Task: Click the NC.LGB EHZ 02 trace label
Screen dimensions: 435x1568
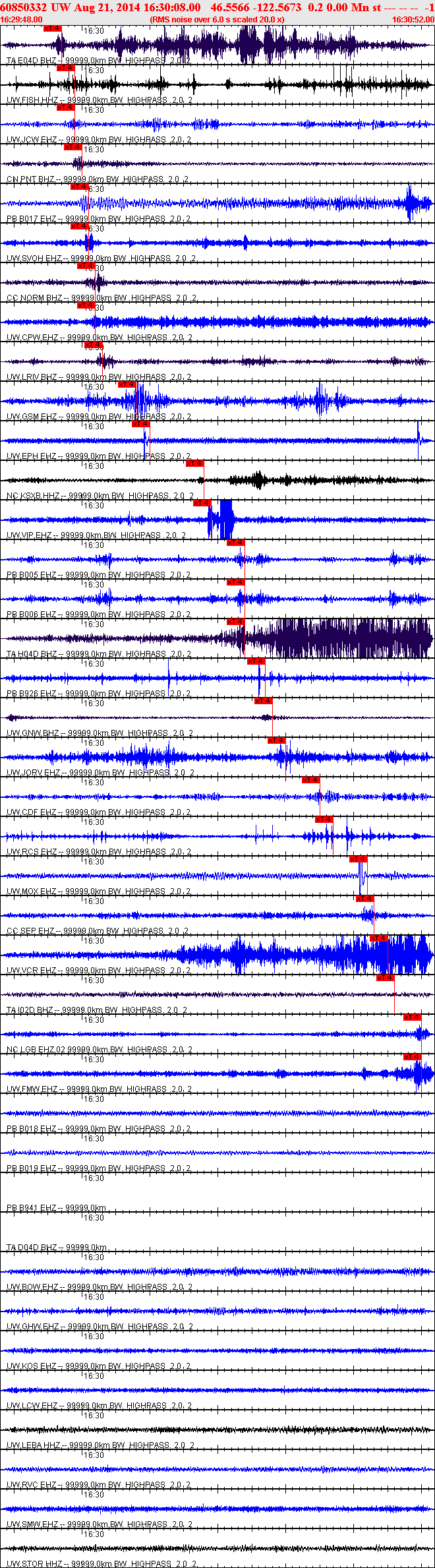Action: pyautogui.click(x=100, y=1050)
